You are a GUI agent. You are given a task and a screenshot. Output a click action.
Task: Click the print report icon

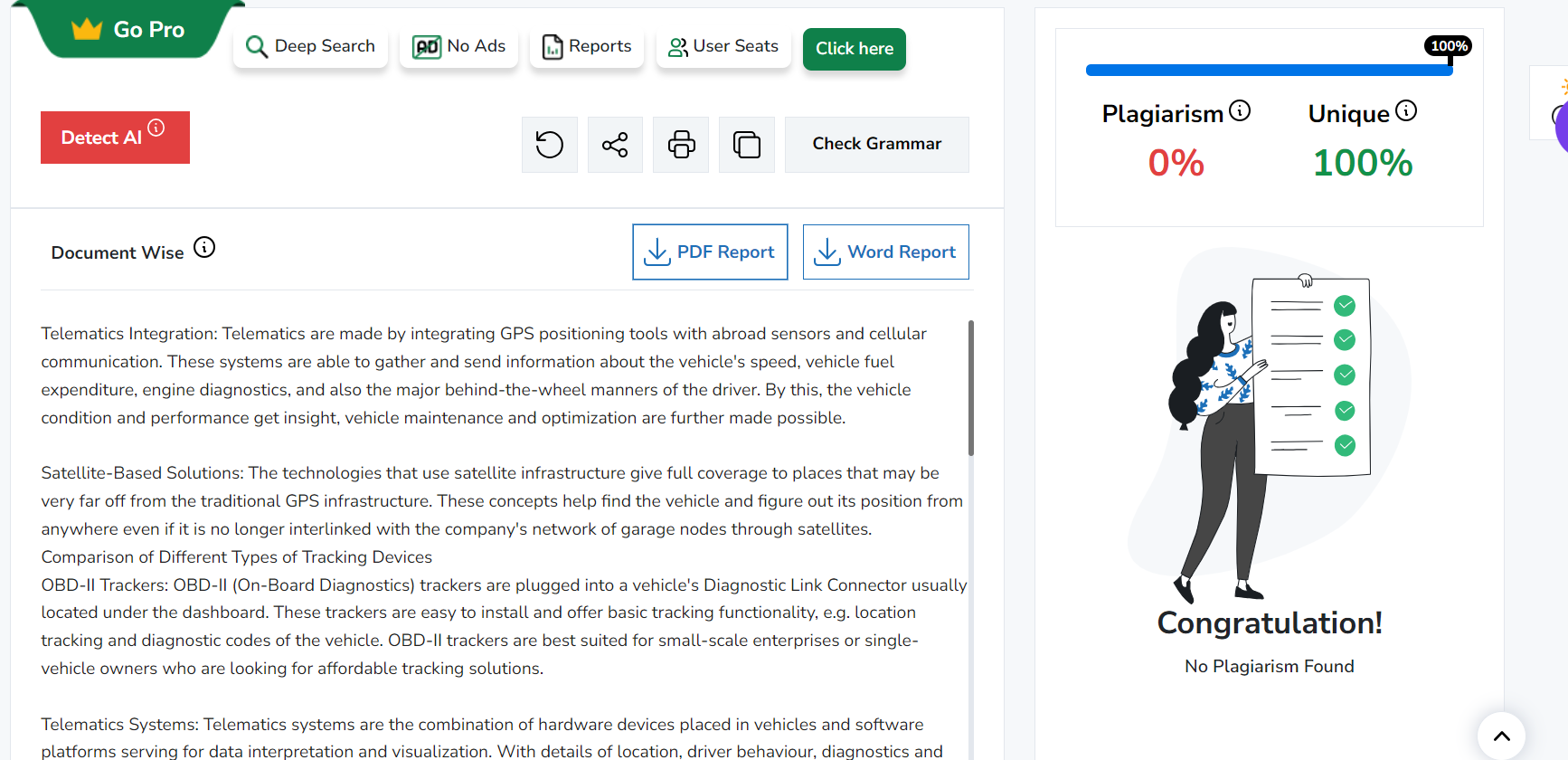click(681, 145)
